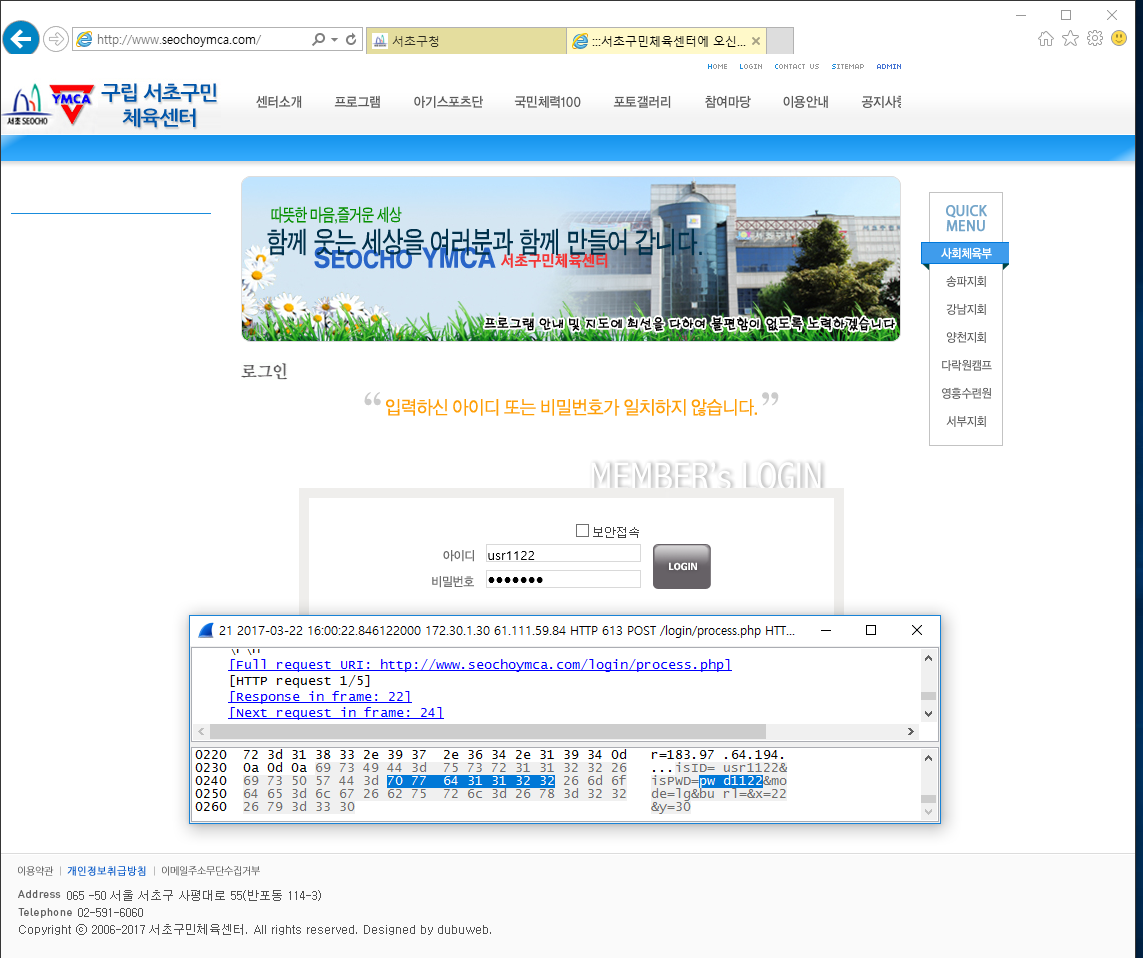Open Favorites star icon

pos(1070,39)
